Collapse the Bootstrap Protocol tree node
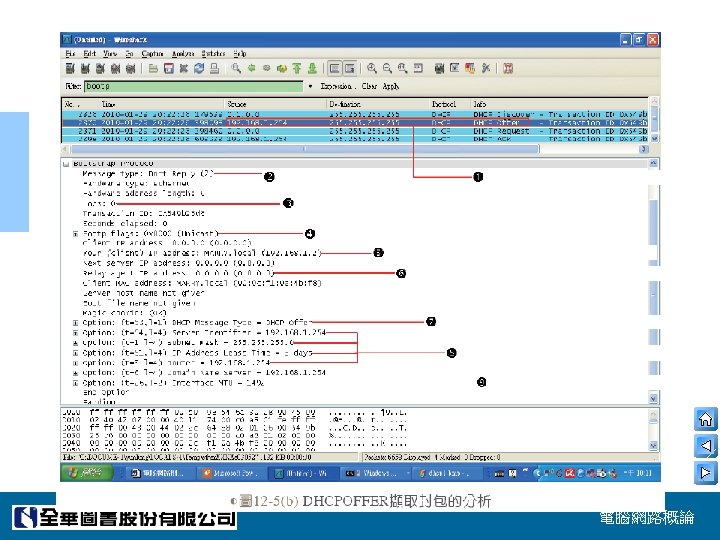Image resolution: width=720 pixels, height=540 pixels. [66, 163]
